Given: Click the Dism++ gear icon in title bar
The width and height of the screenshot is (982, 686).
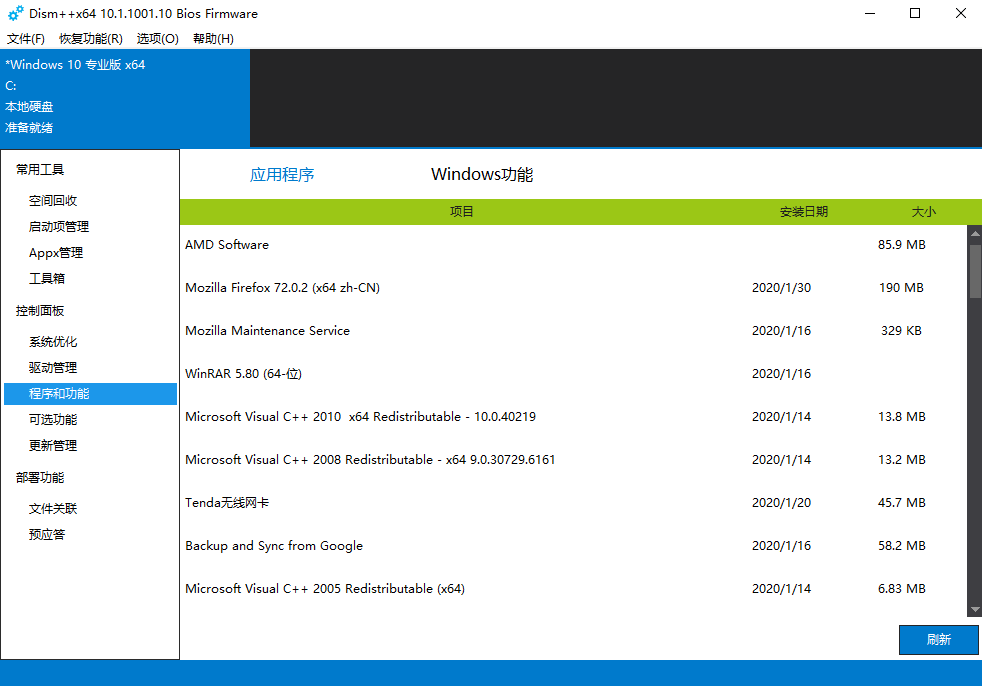Looking at the screenshot, I should (x=15, y=13).
